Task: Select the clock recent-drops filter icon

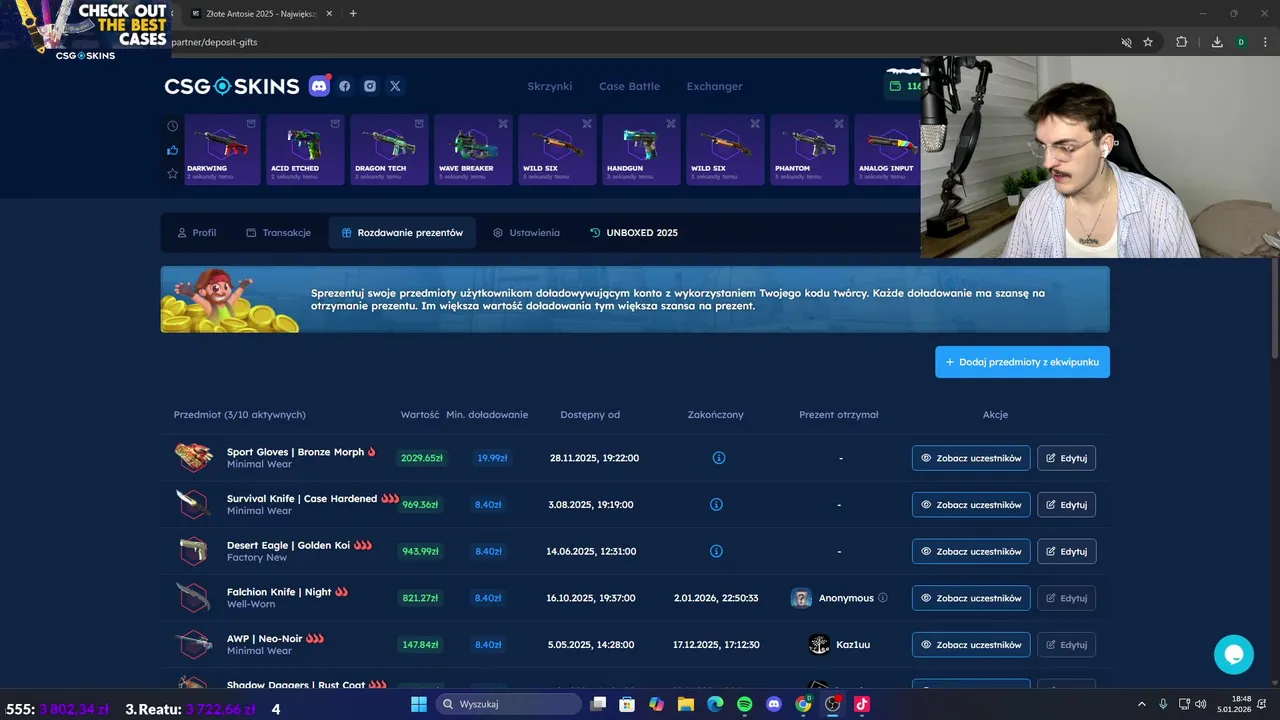Action: pos(172,126)
